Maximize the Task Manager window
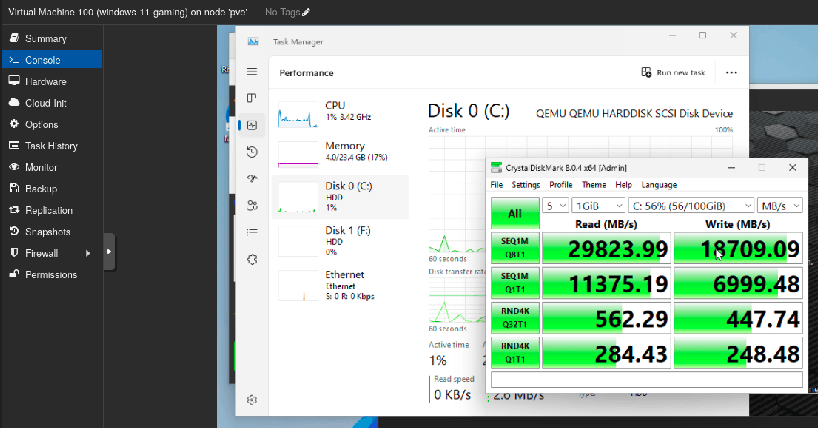 pos(702,35)
